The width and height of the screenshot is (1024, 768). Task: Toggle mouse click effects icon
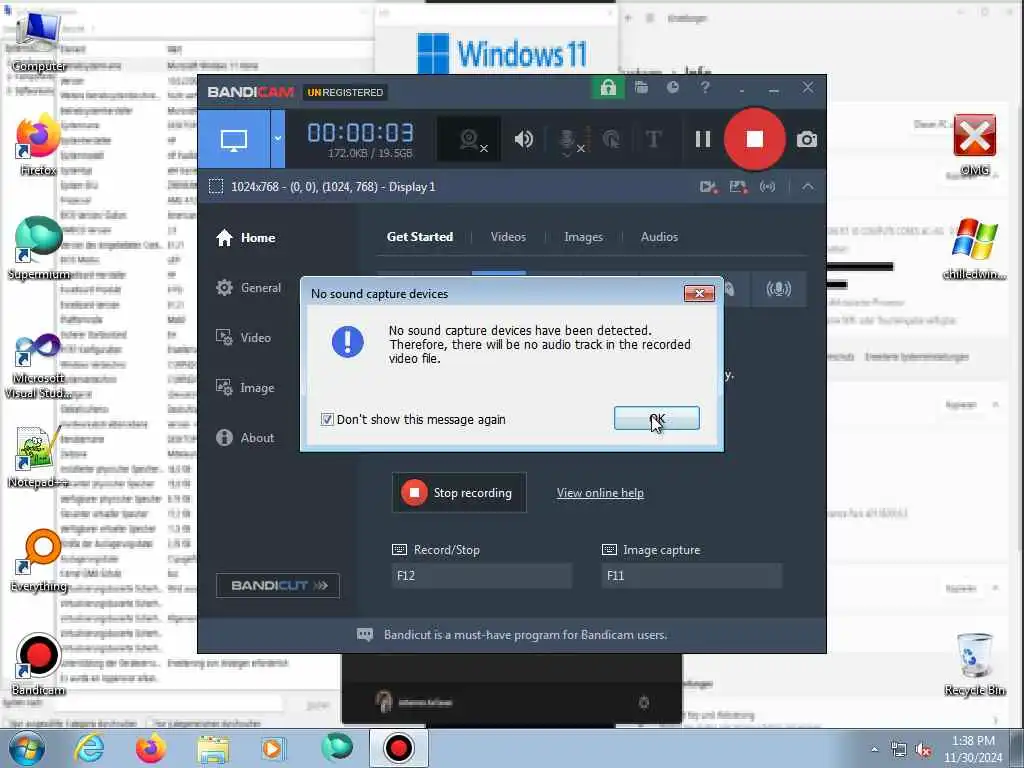tap(611, 139)
